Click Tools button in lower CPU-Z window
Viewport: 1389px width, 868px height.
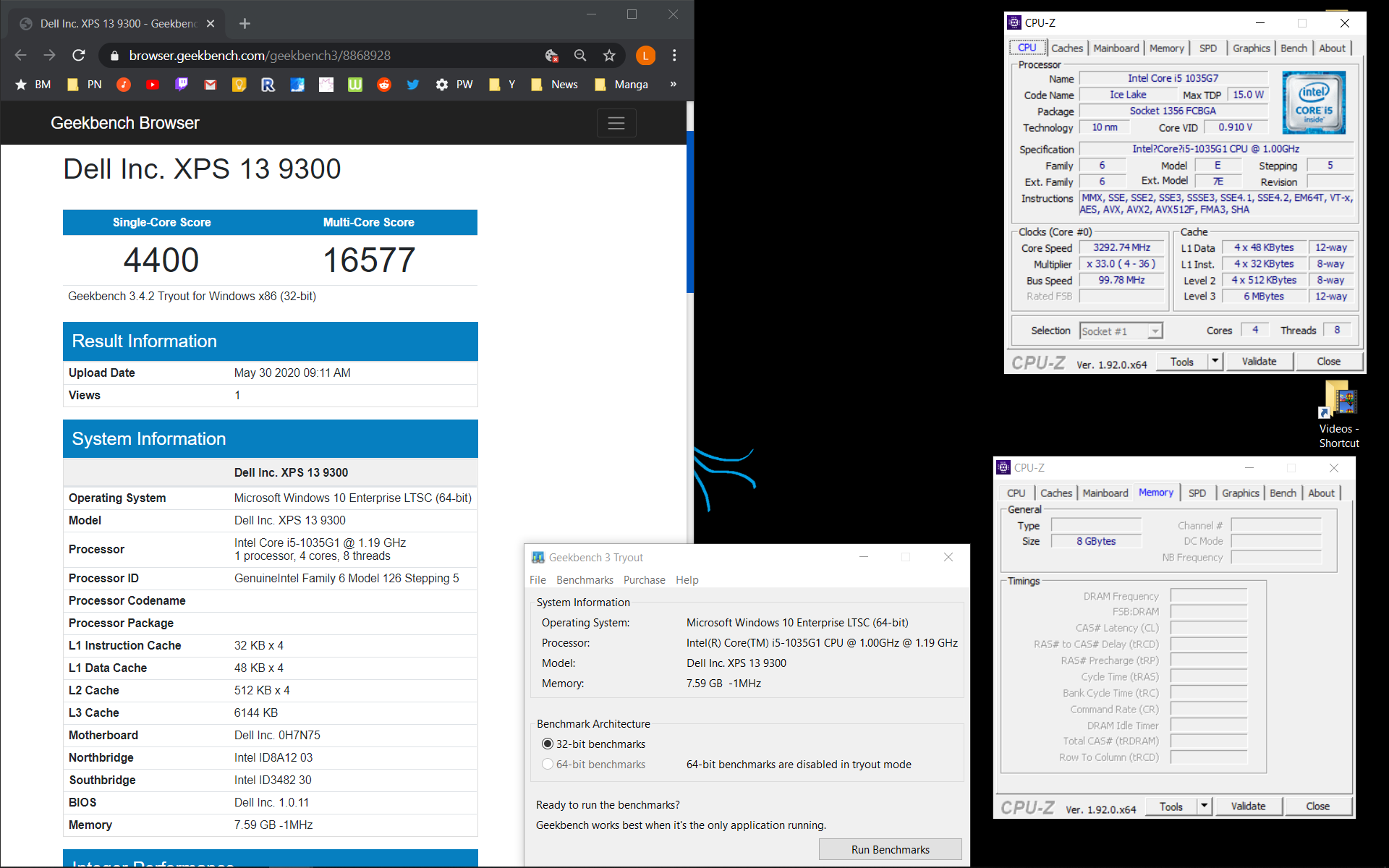(x=1171, y=806)
